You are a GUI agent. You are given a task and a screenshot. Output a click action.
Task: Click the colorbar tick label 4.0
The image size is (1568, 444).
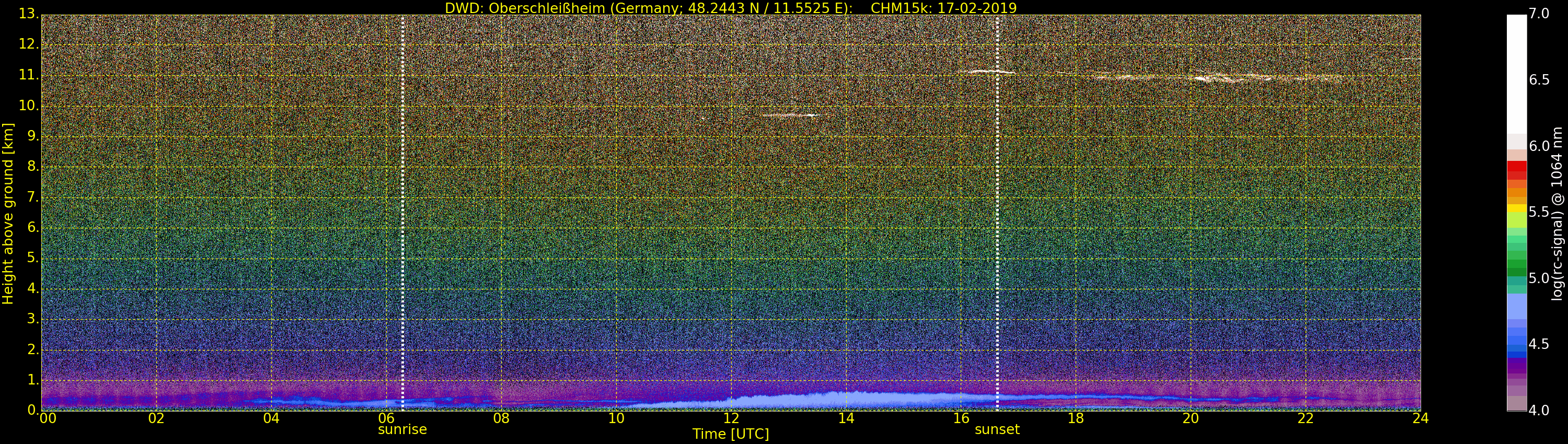point(1539,411)
